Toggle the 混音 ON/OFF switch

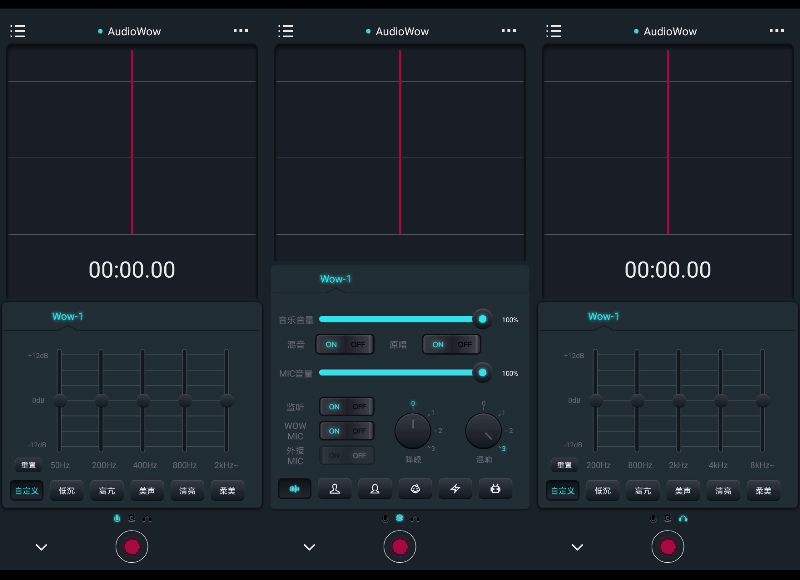click(x=345, y=344)
